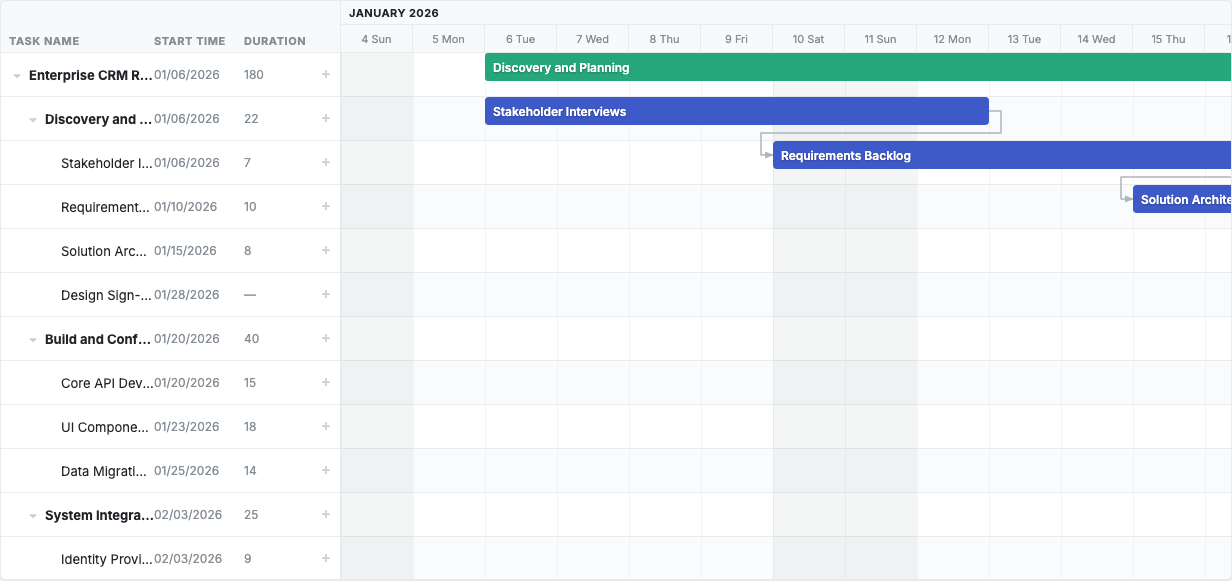Select the green Discovery and Planning bar
Screen dimensions: 1232x581
coord(858,67)
